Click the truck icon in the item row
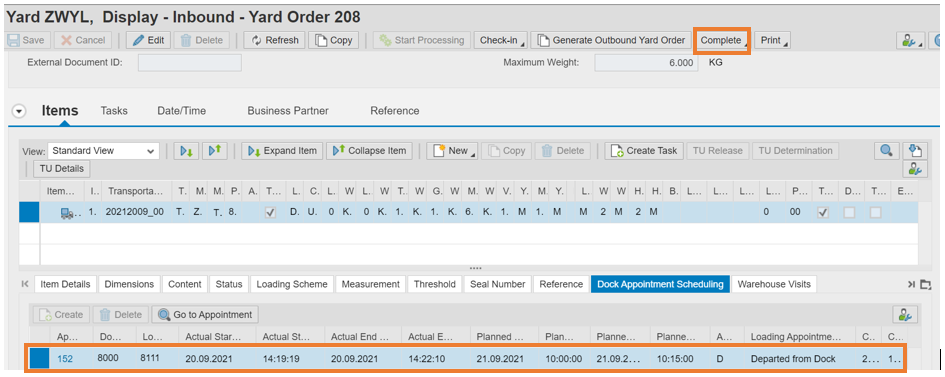Screen dimensions: 945x377 68,213
